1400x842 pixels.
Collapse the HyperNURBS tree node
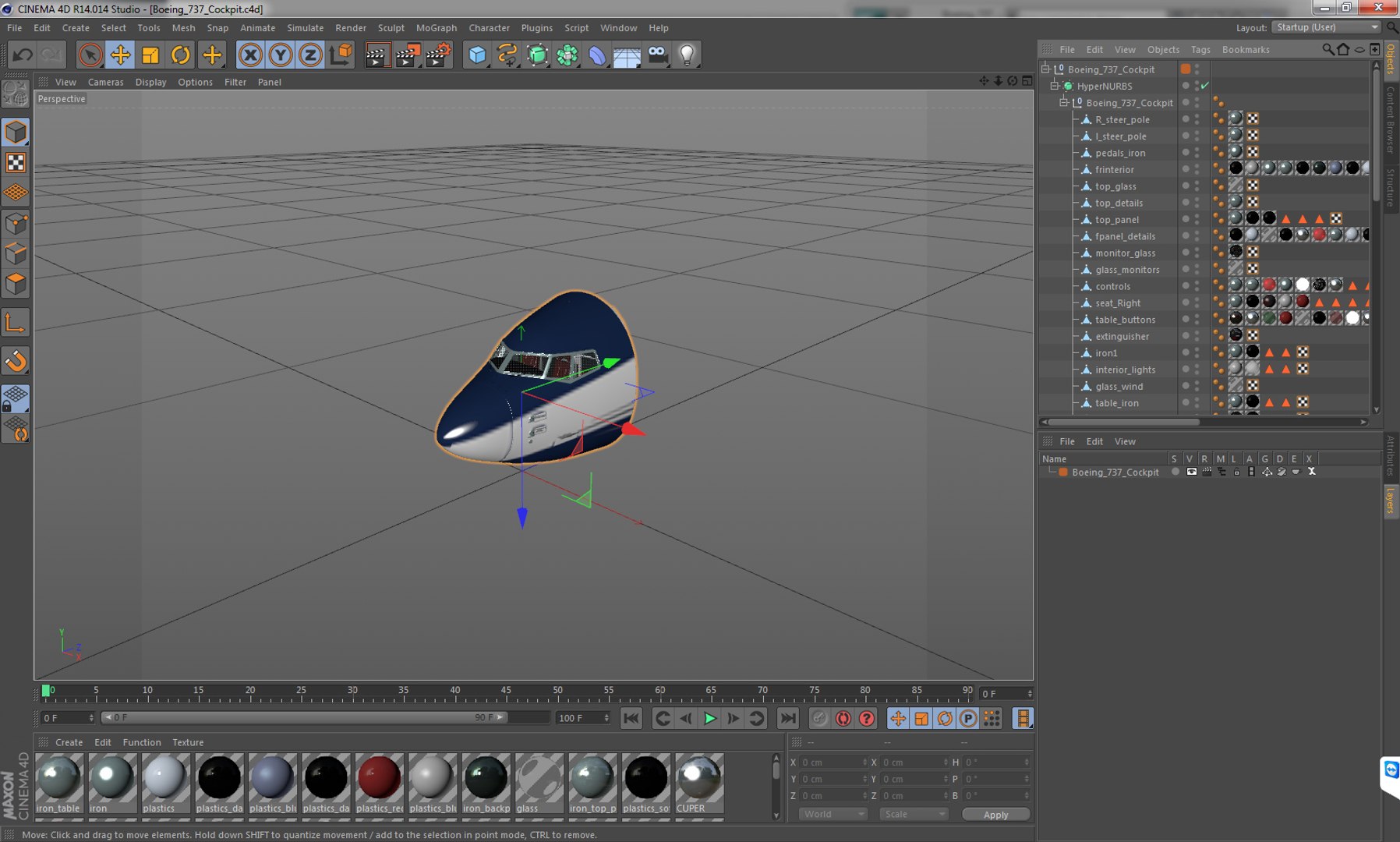[1055, 86]
